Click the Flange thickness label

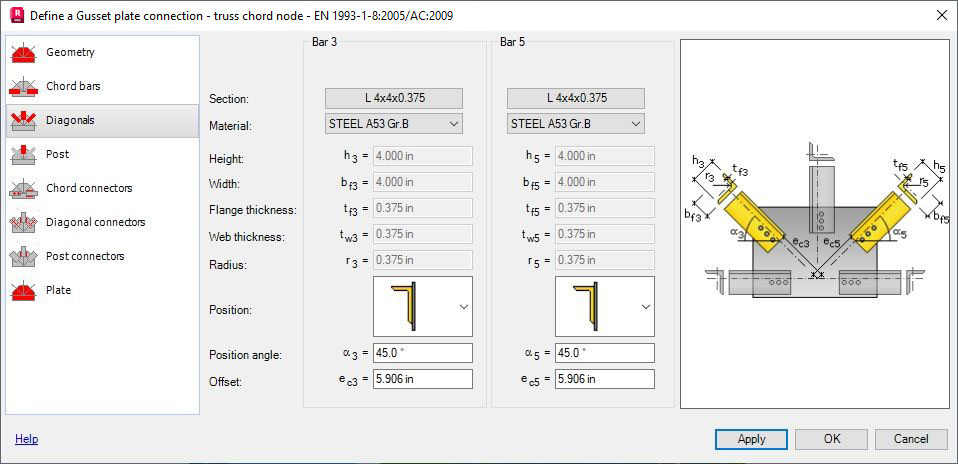pyautogui.click(x=252, y=210)
